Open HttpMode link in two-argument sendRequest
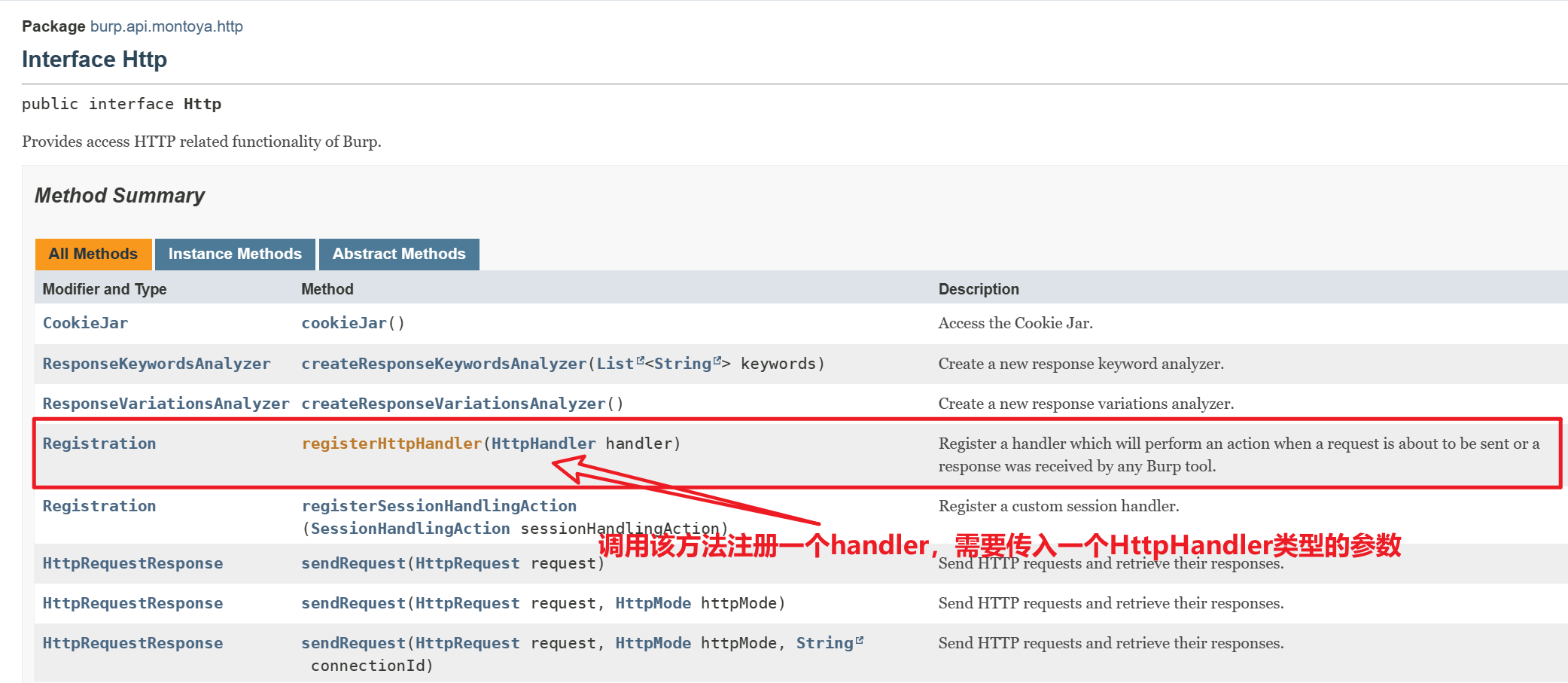Screen dimensions: 1568x683 [x=653, y=603]
